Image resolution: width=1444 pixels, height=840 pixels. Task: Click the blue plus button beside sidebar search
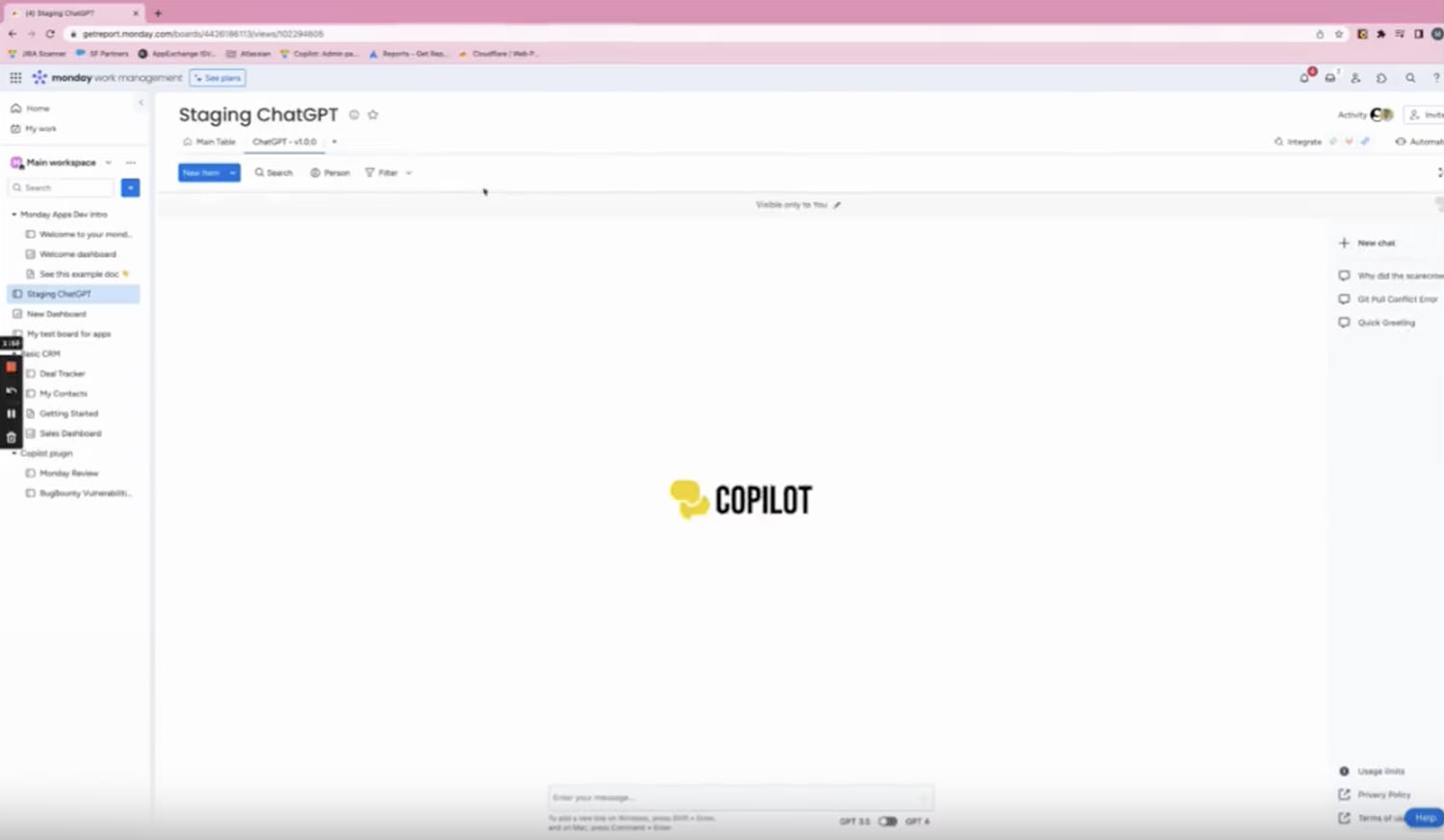tap(131, 188)
